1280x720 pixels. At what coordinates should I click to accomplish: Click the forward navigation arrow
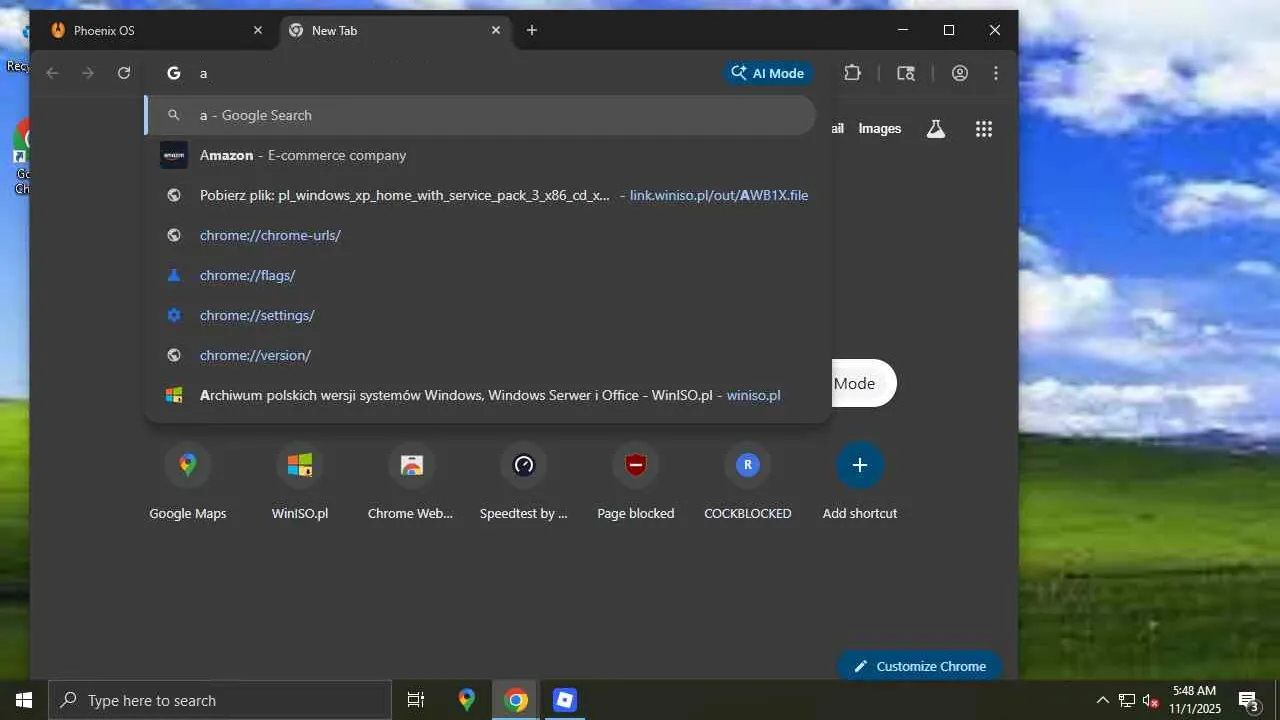[x=88, y=73]
